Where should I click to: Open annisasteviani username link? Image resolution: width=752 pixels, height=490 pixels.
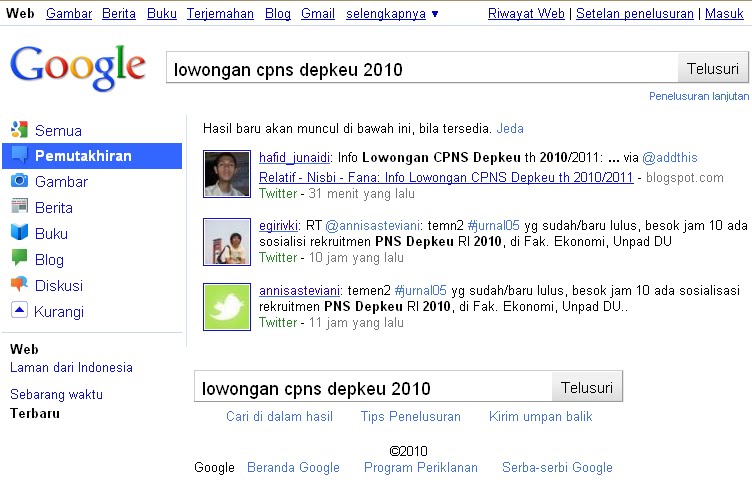click(x=299, y=291)
